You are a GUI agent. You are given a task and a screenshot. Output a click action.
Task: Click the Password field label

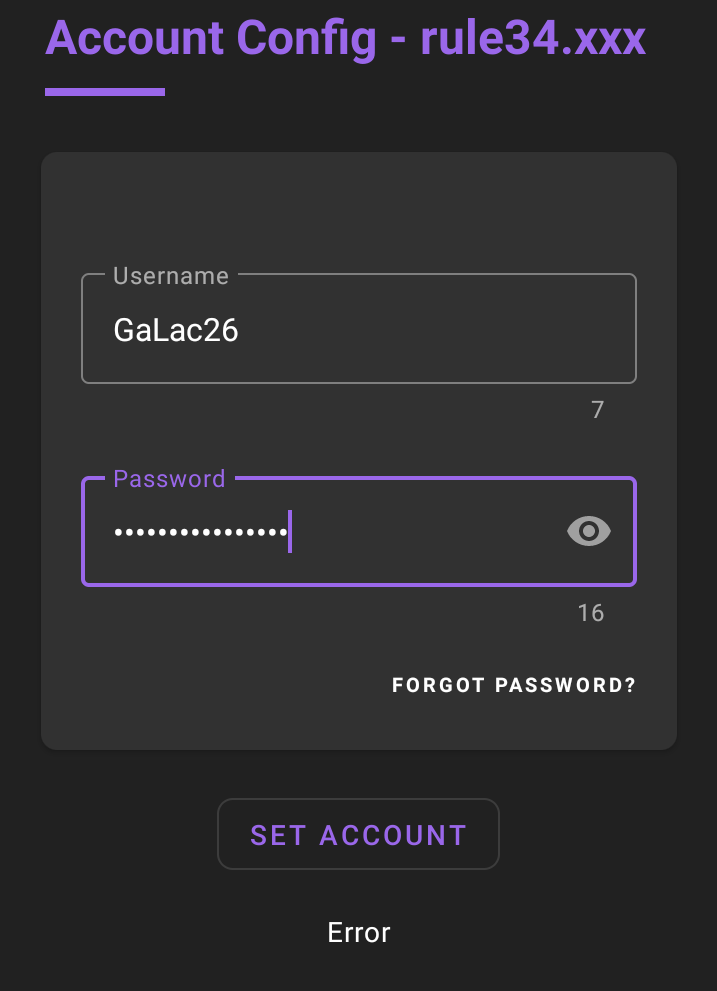[168, 479]
